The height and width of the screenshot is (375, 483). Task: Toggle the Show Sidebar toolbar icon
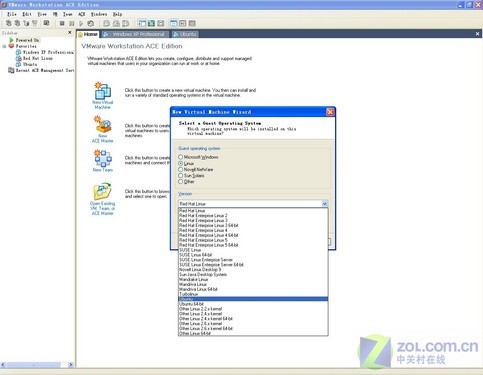142,23
